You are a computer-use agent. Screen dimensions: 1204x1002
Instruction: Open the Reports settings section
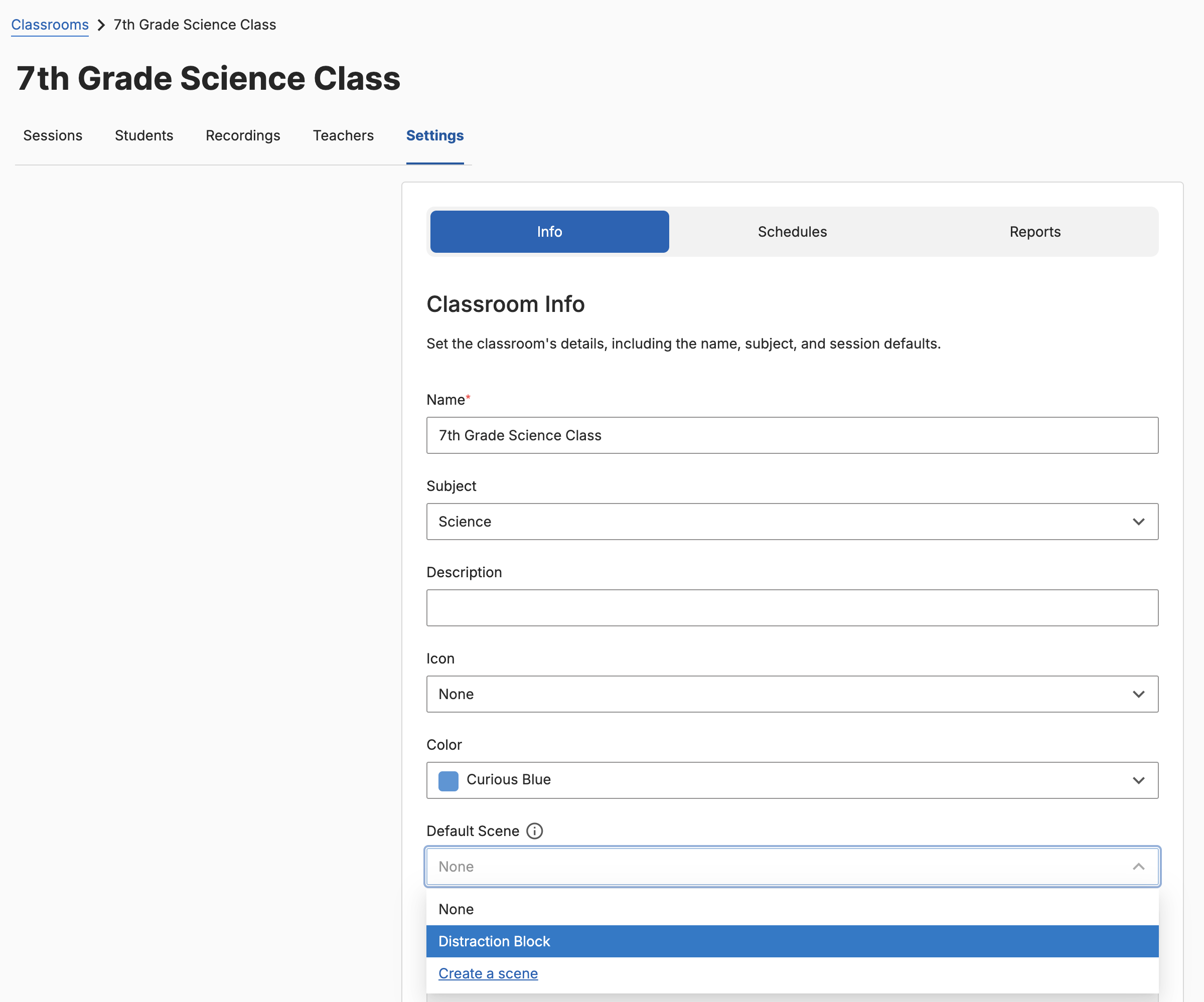click(x=1034, y=232)
